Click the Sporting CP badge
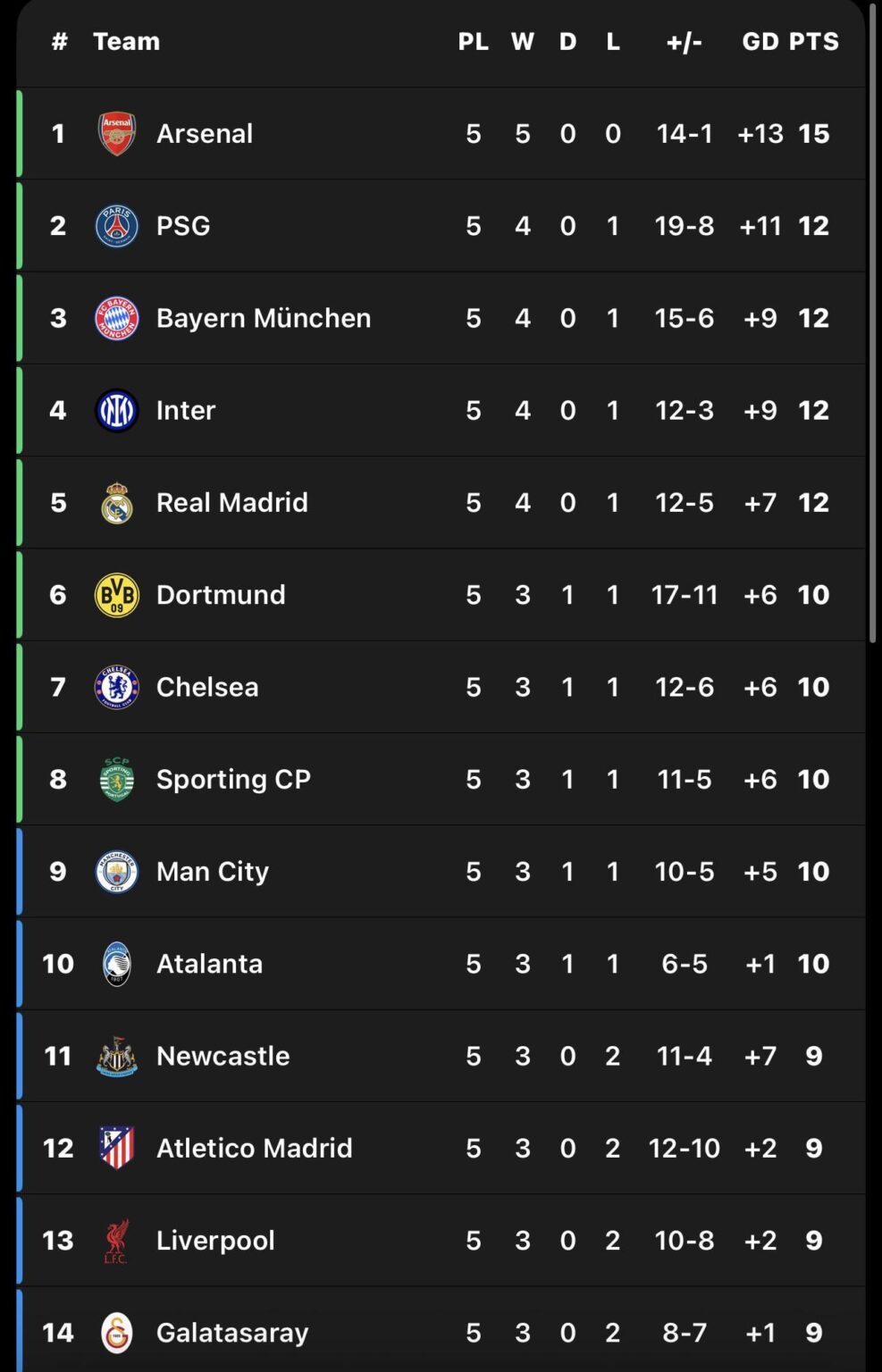882x1372 pixels. tap(116, 778)
